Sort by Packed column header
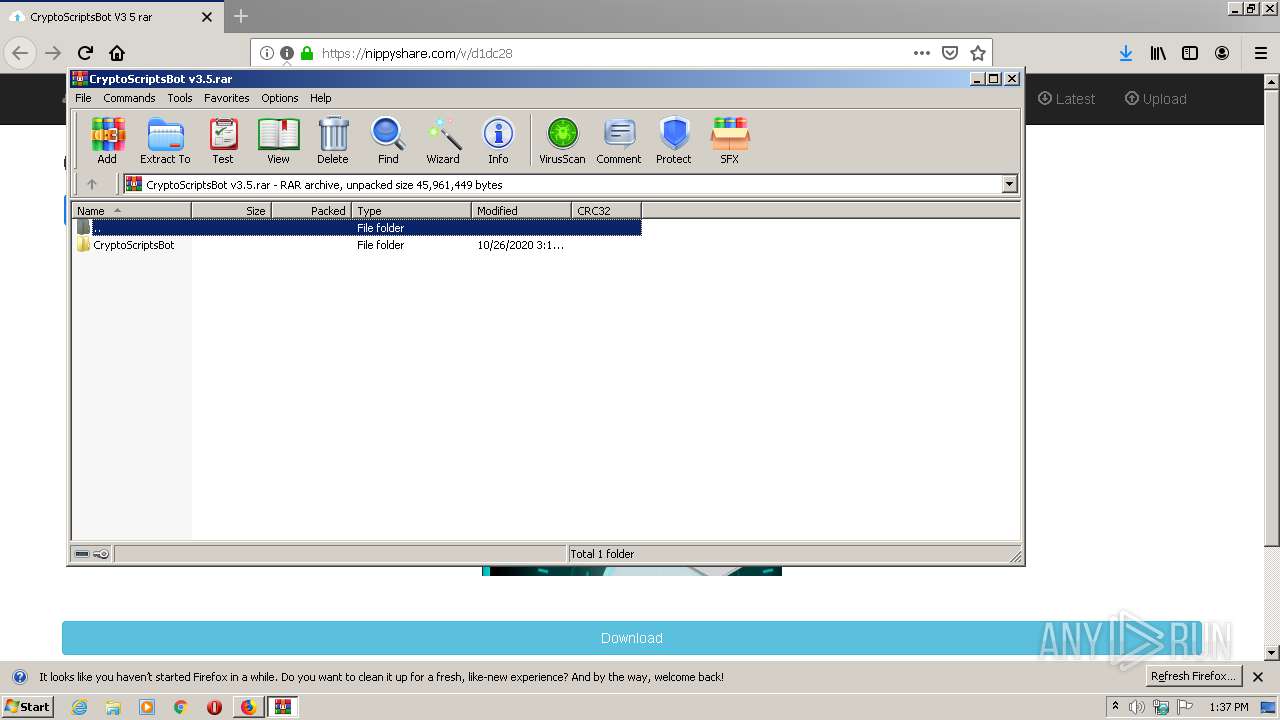Screen dimensions: 1280x720 (x=311, y=210)
